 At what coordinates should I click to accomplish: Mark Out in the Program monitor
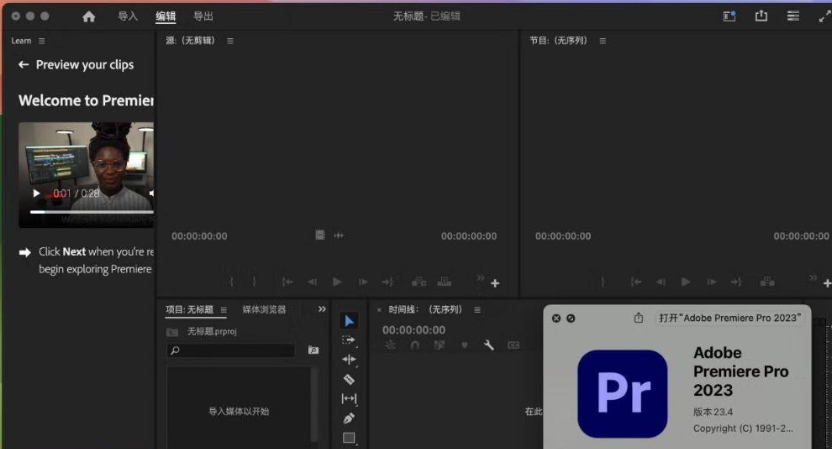pyautogui.click(x=602, y=282)
